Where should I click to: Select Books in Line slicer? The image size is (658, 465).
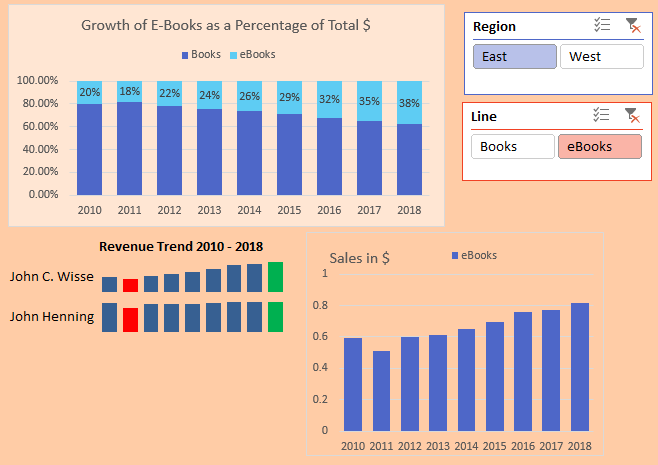[x=512, y=147]
